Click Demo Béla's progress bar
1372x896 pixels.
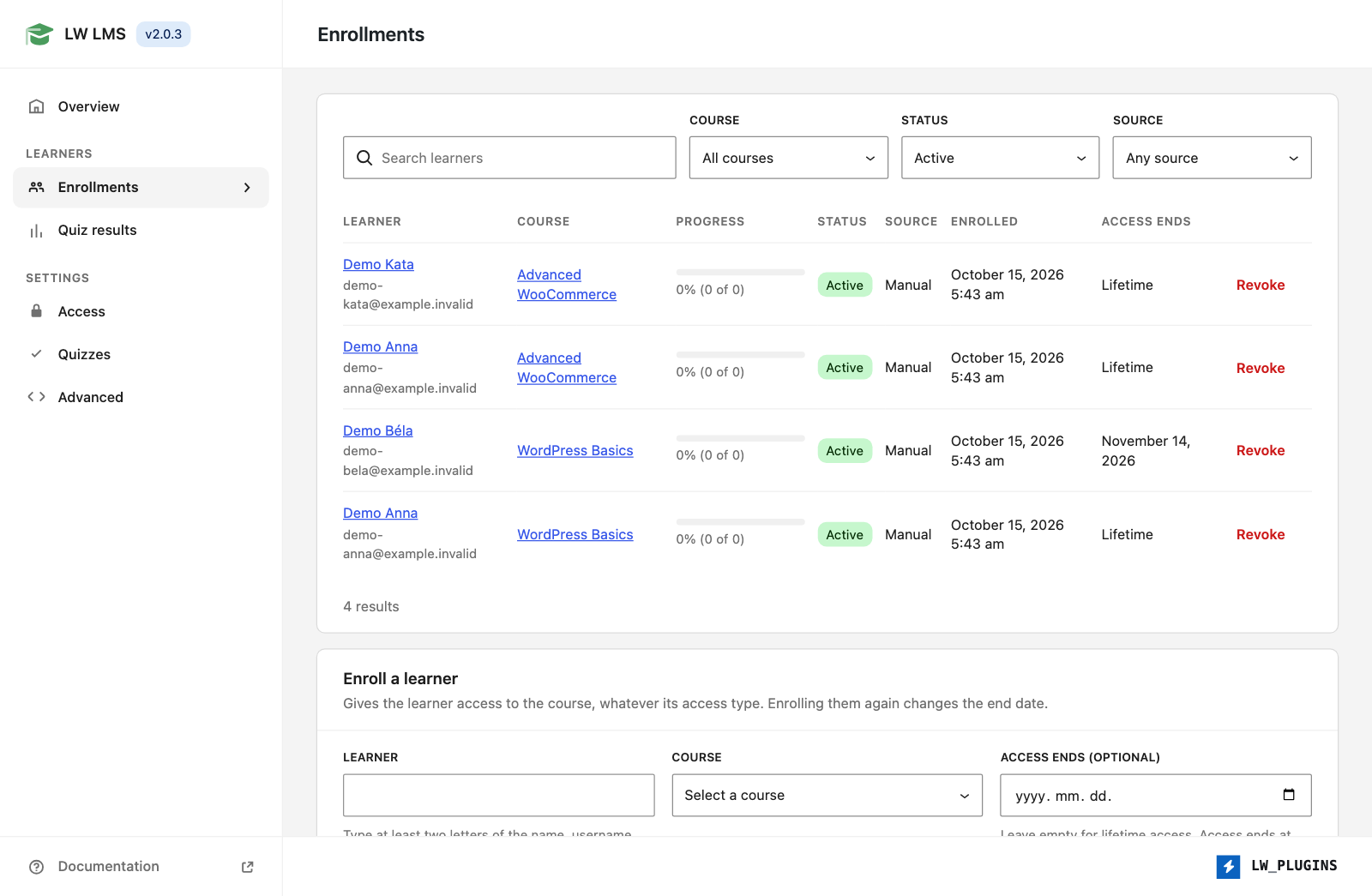741,438
